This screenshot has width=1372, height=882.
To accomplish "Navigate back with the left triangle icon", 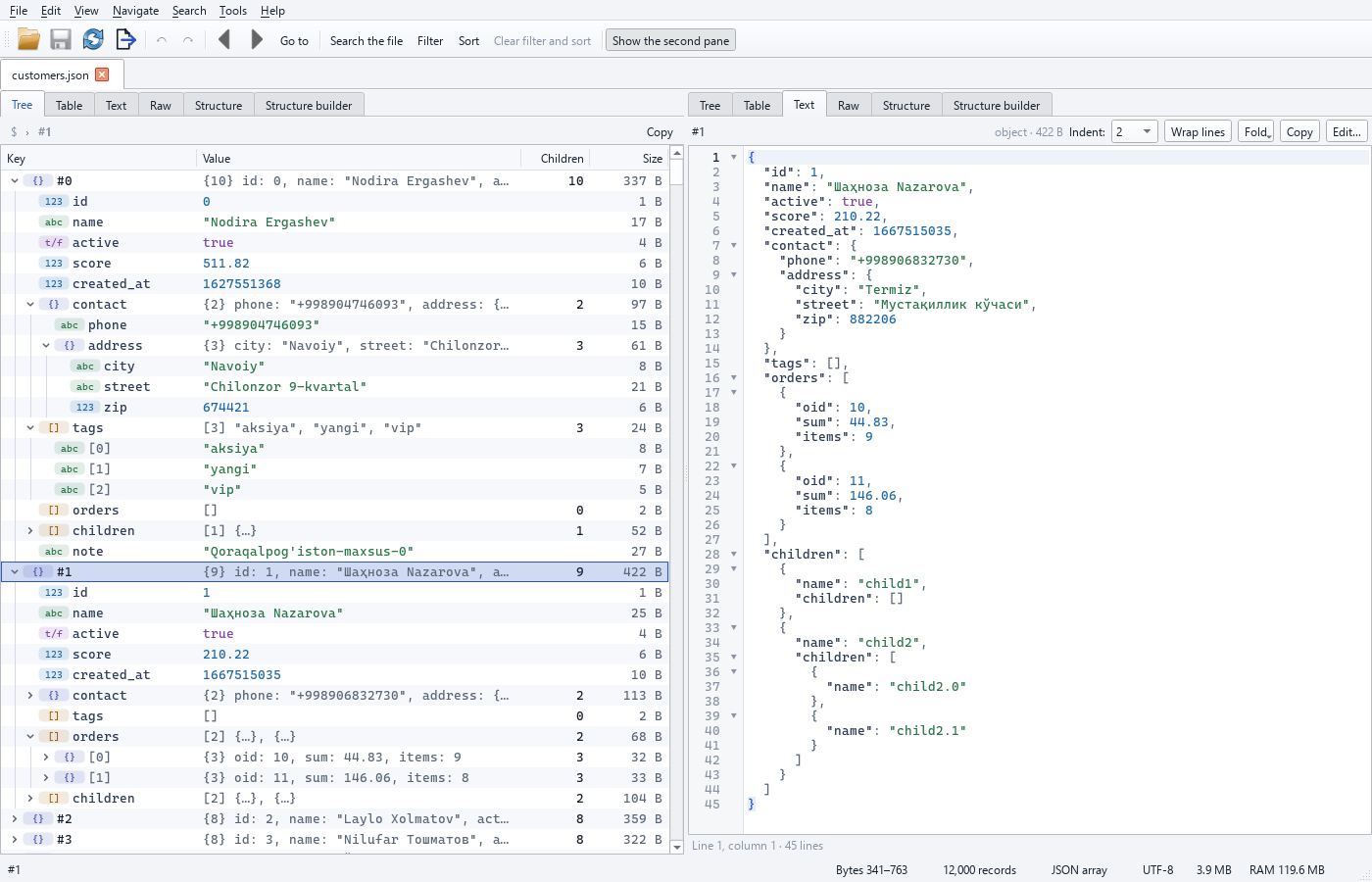I will tap(224, 39).
